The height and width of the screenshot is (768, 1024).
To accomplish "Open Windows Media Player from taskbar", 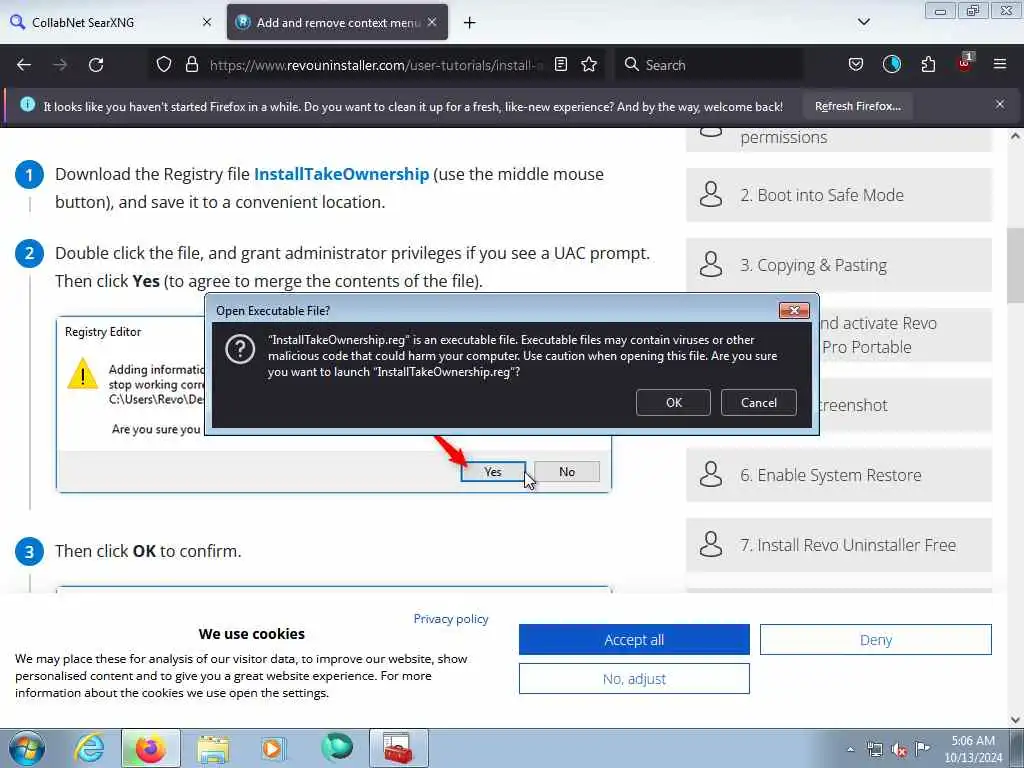I will pyautogui.click(x=273, y=748).
